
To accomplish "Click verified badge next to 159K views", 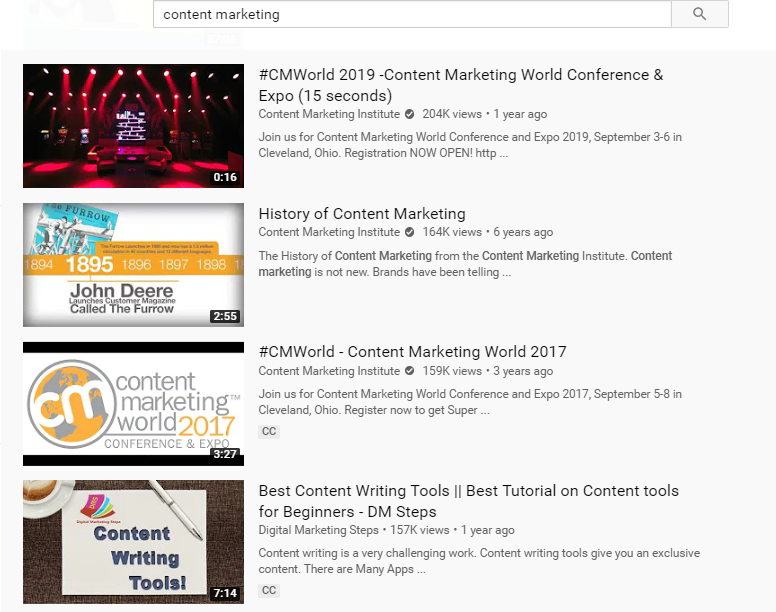I will click(x=409, y=371).
